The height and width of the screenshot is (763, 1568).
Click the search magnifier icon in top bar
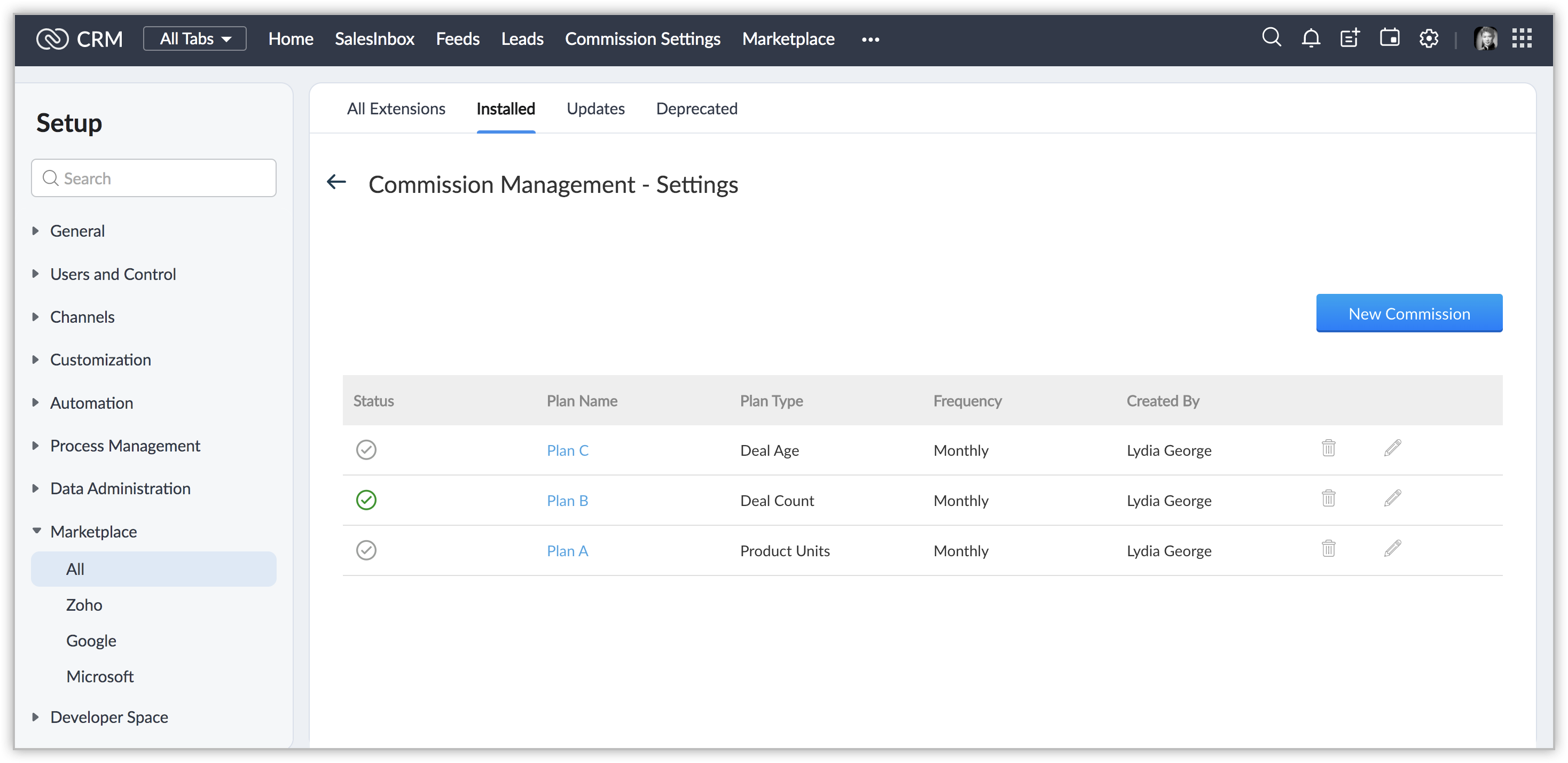1271,38
